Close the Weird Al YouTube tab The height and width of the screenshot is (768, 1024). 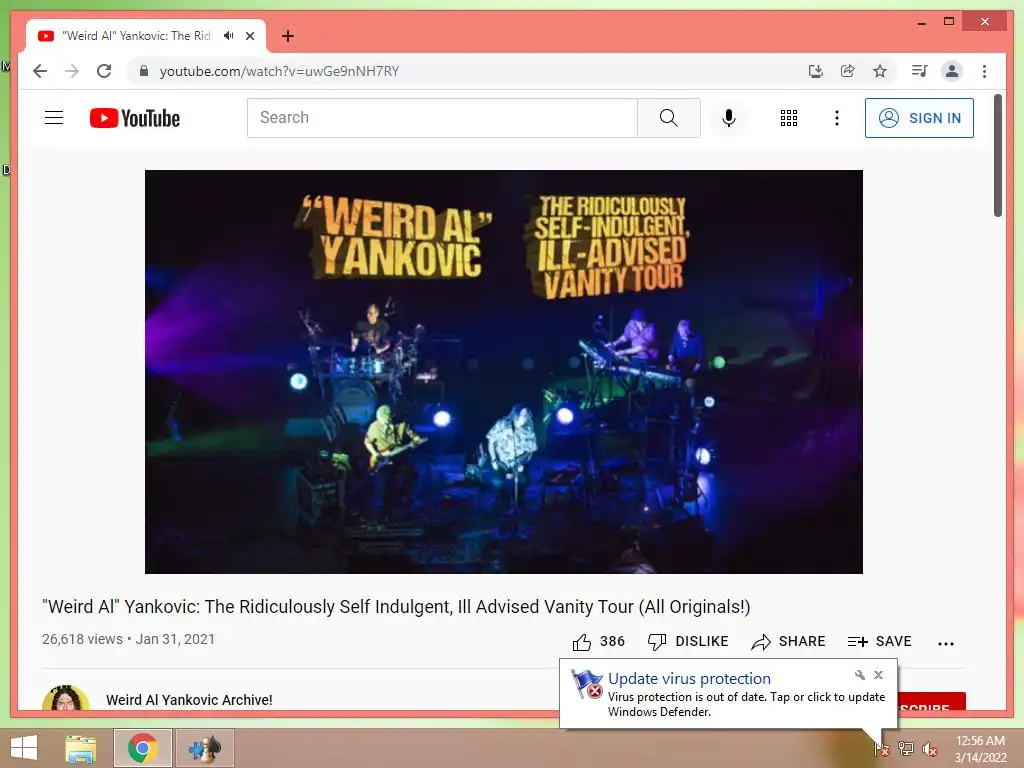click(x=249, y=36)
